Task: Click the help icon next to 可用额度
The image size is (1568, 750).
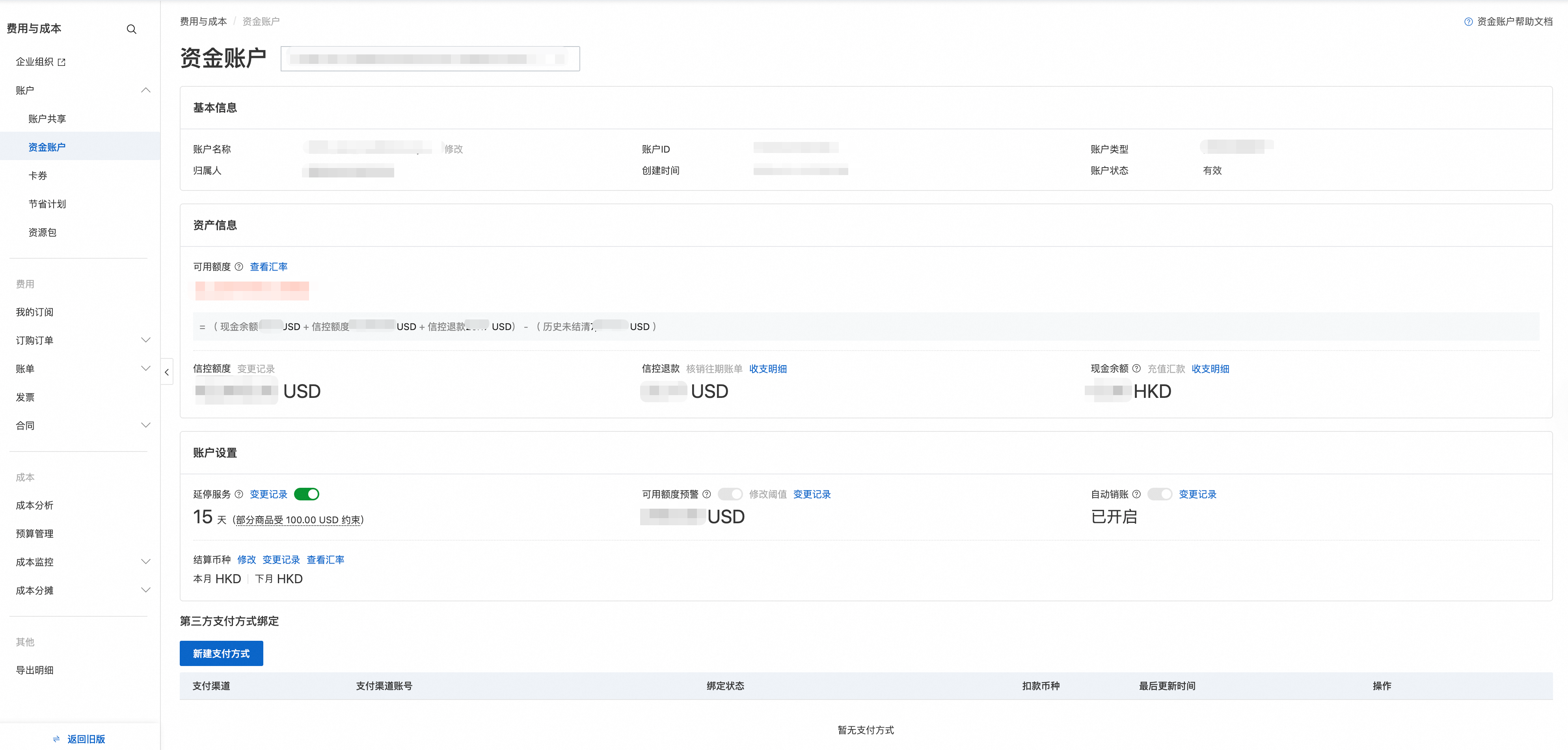Action: click(238, 267)
